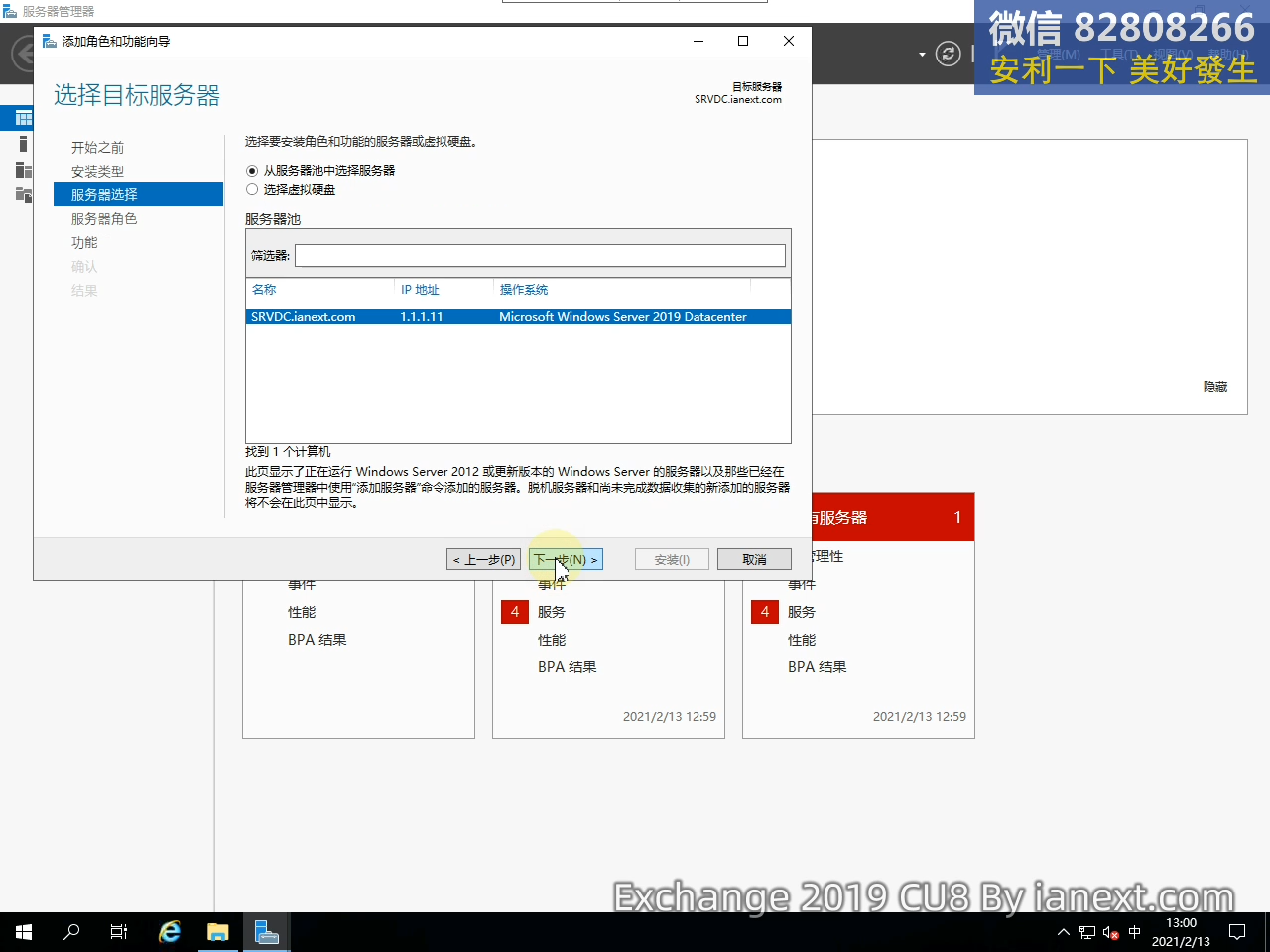This screenshot has width=1270, height=952.
Task: Open the Windows Start menu
Action: tap(24, 932)
